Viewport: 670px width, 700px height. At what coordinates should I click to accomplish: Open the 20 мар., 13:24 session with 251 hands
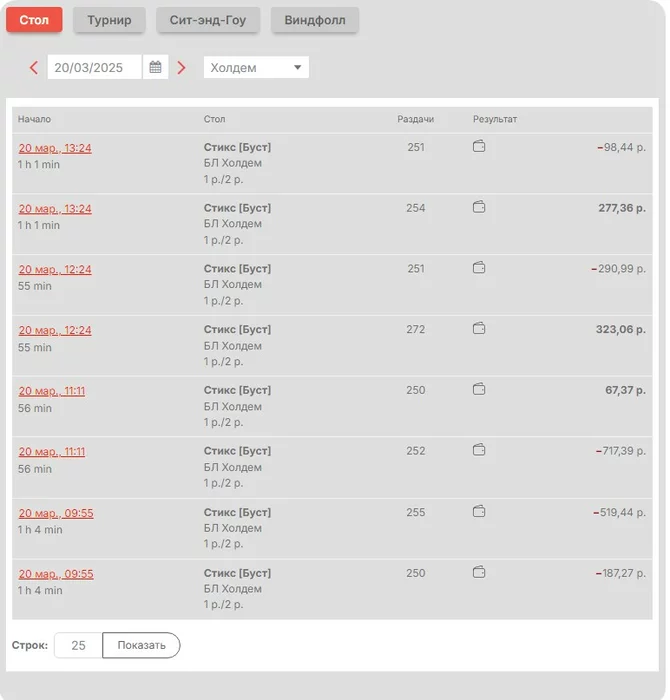(x=55, y=148)
